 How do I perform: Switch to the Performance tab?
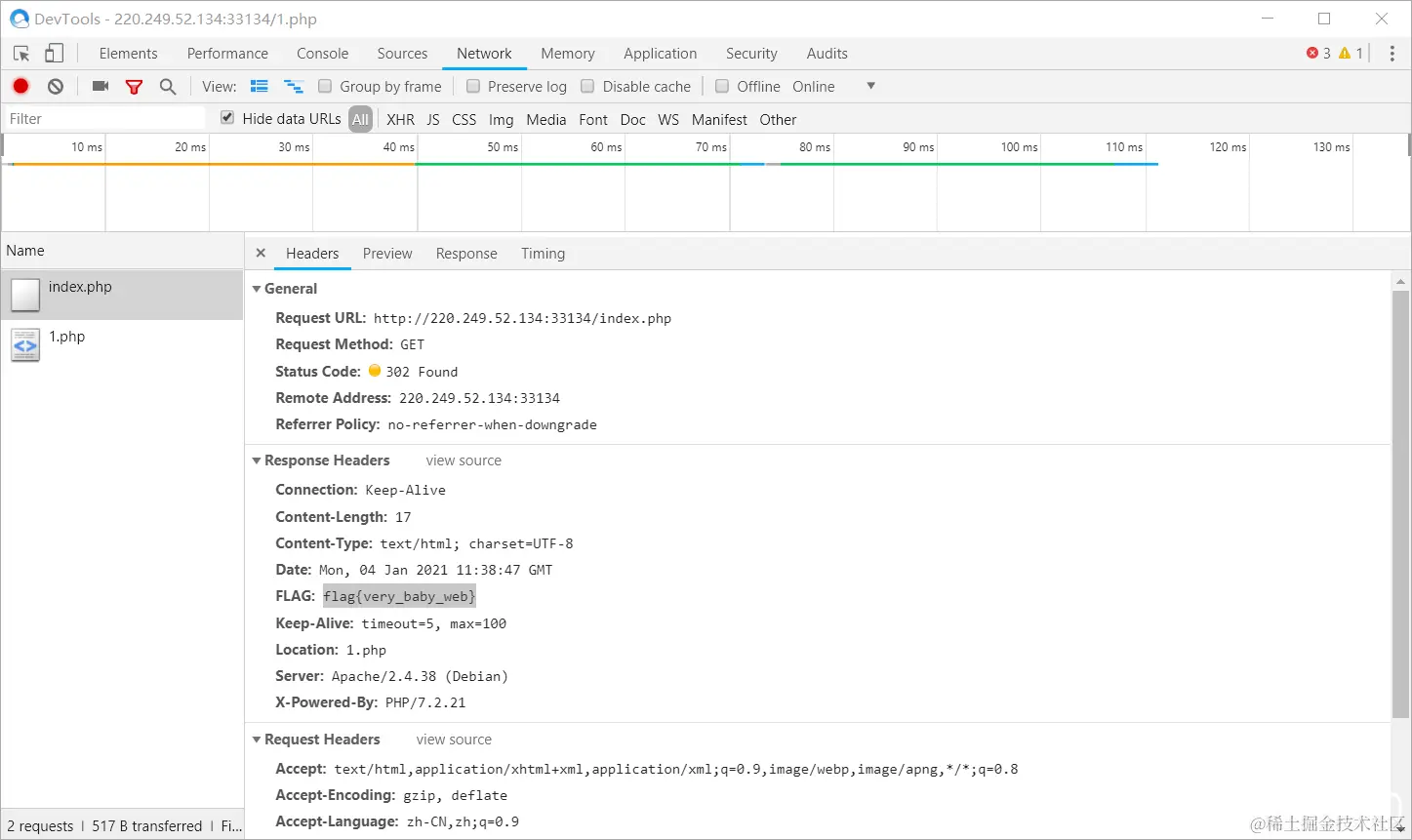tap(227, 54)
